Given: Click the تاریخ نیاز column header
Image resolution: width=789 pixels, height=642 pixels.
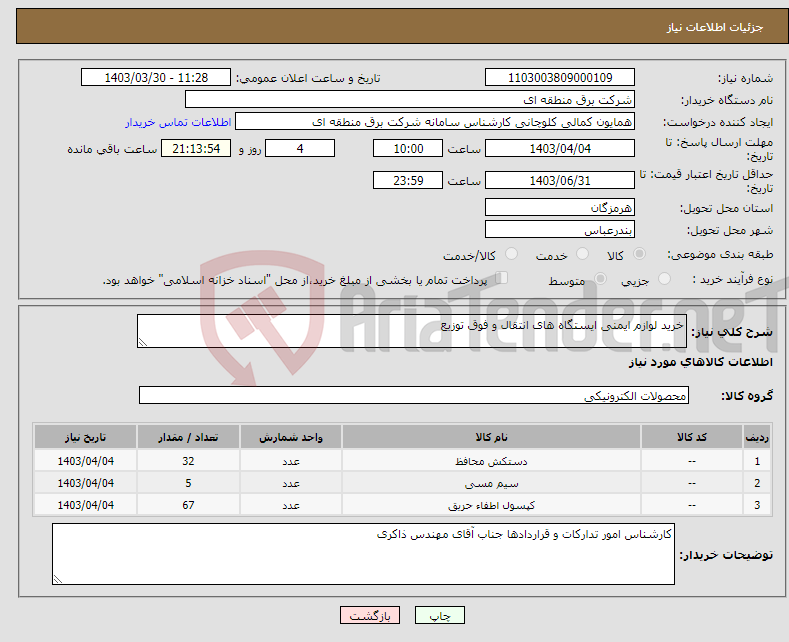Looking at the screenshot, I should (86, 437).
